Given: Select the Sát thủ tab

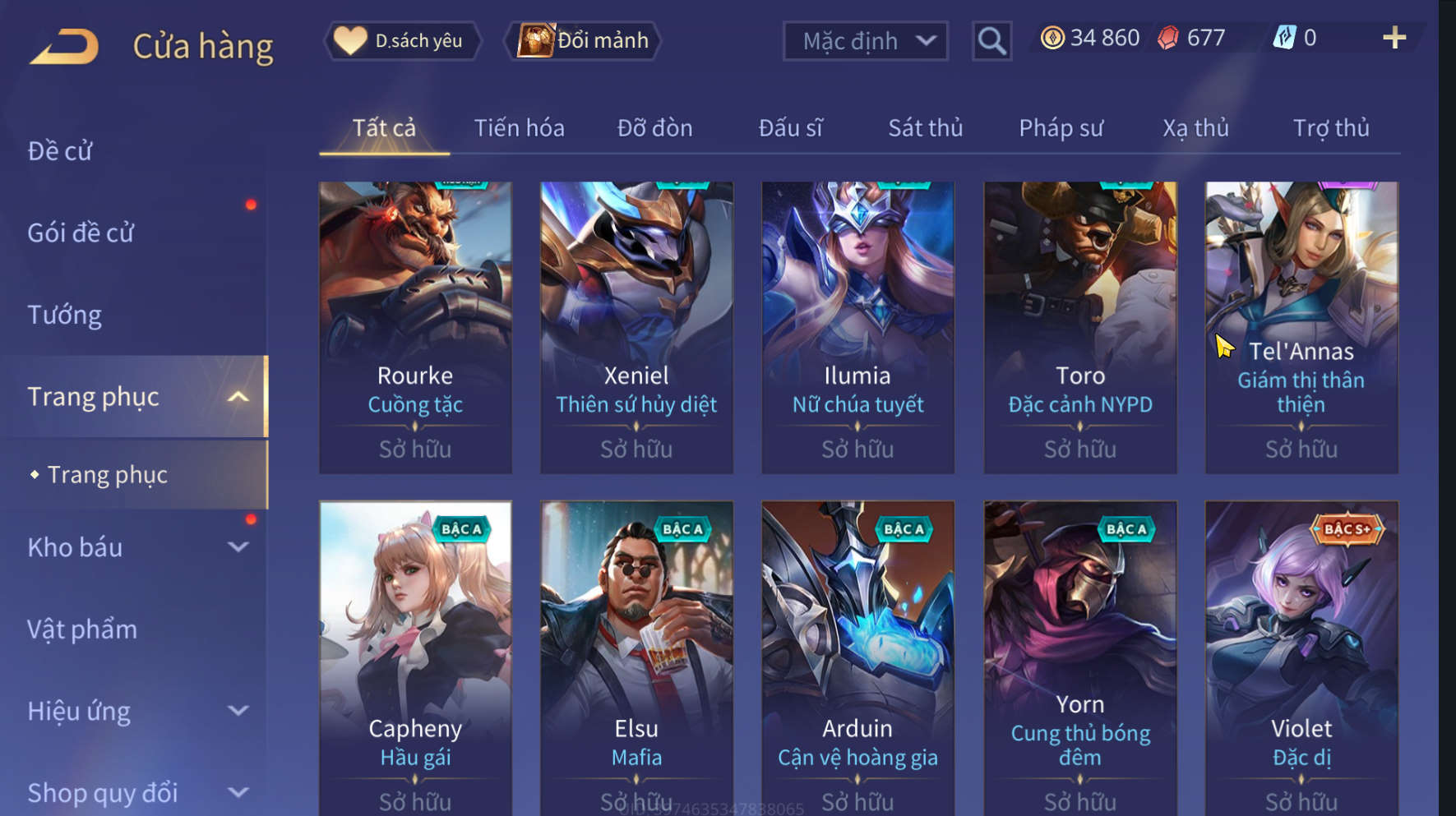Looking at the screenshot, I should click(x=925, y=128).
